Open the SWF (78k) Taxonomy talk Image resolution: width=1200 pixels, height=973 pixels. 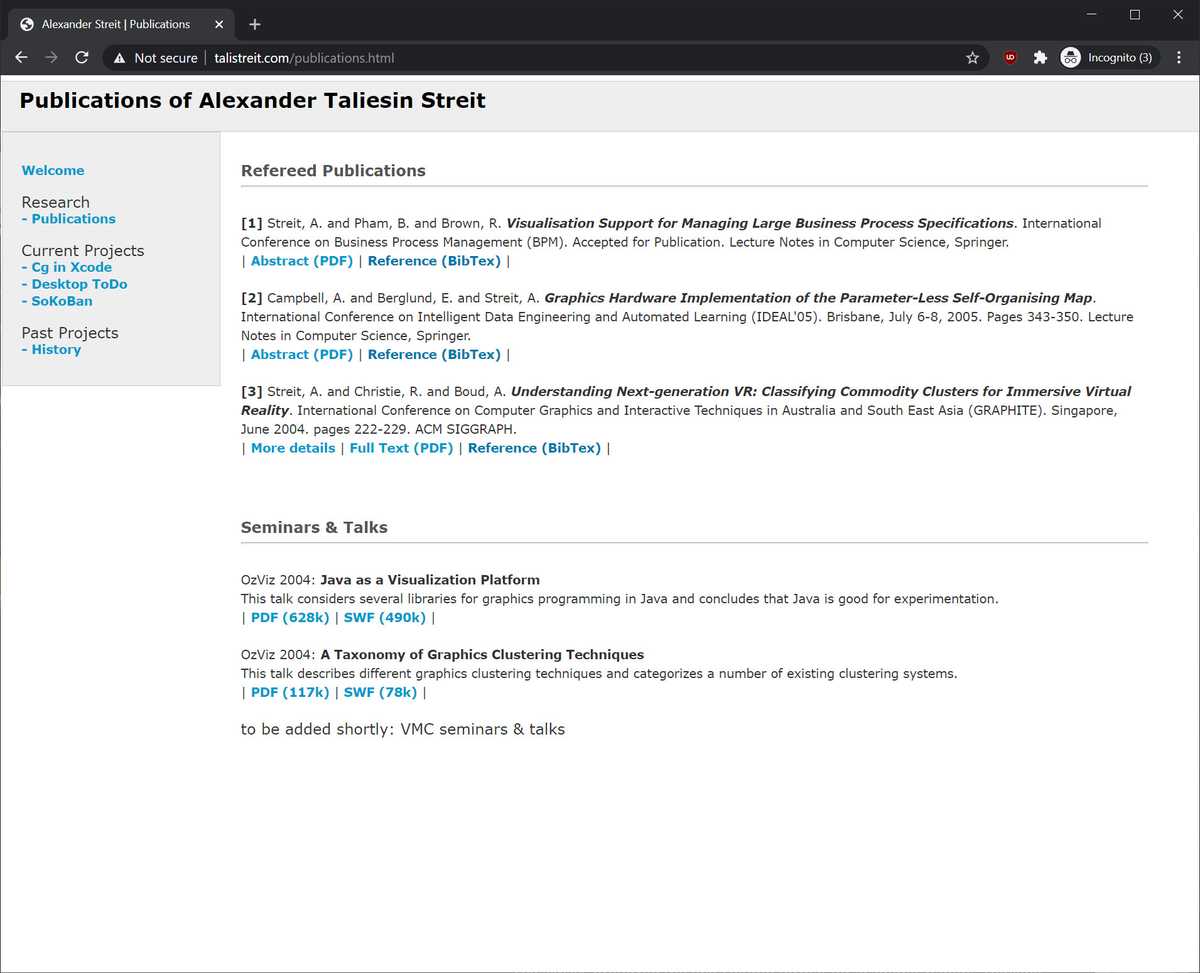381,692
